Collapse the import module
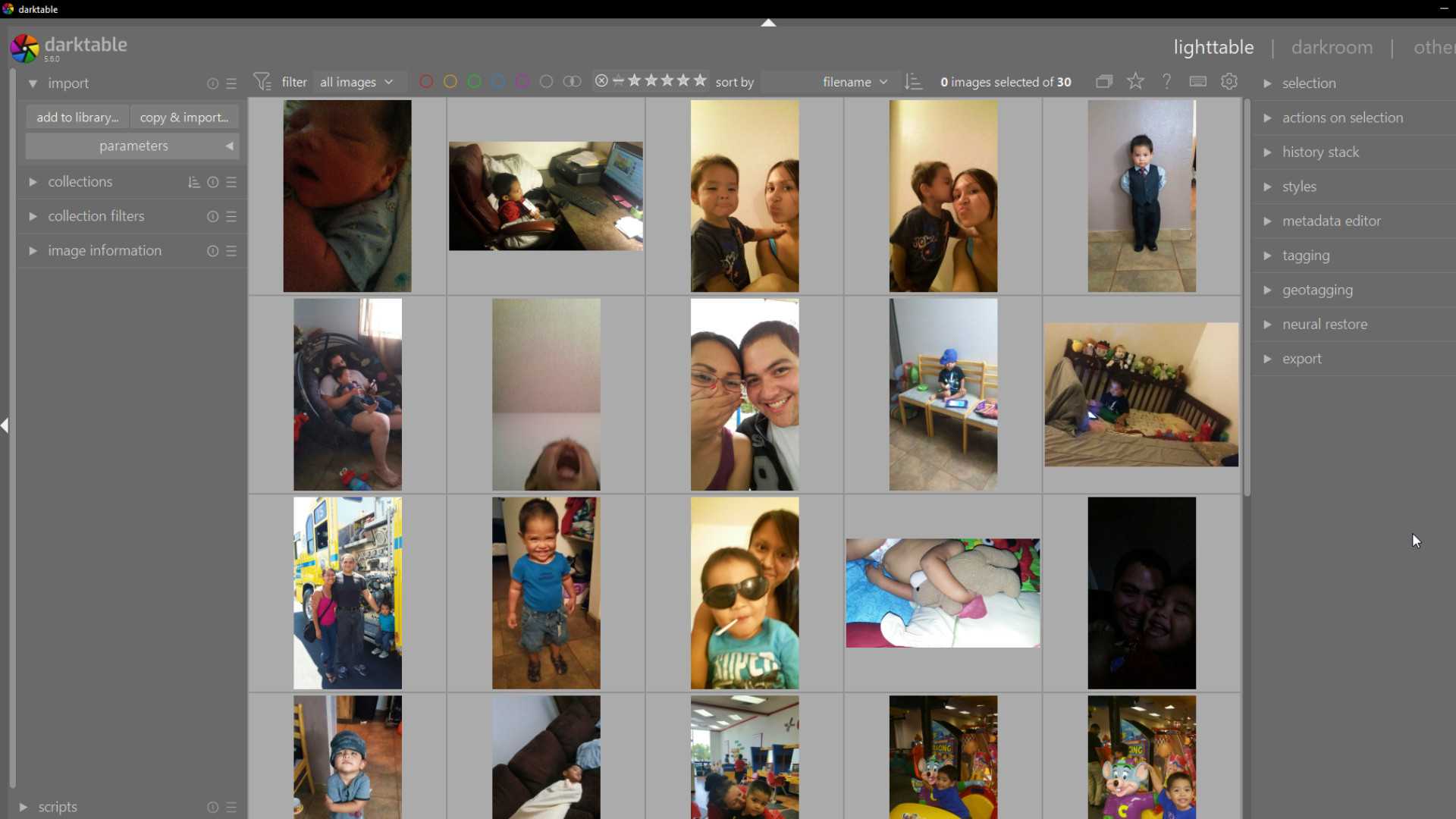This screenshot has width=1456, height=819. (x=33, y=83)
